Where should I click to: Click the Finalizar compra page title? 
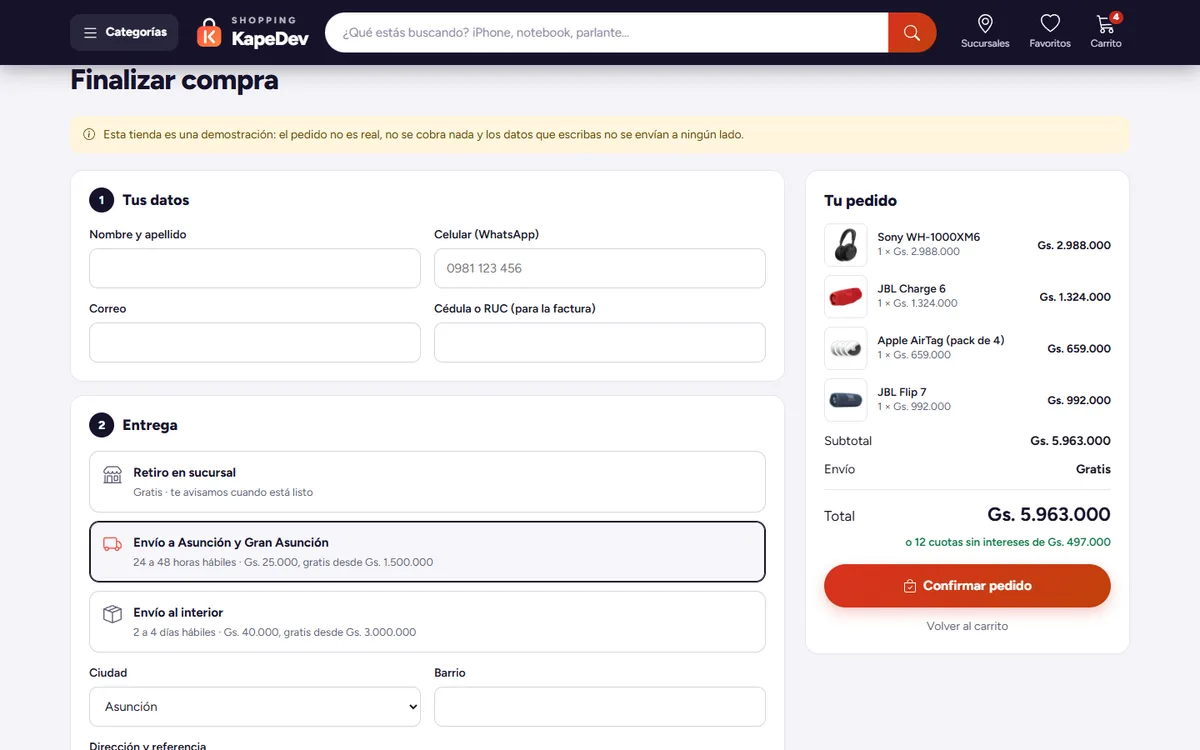pyautogui.click(x=174, y=80)
